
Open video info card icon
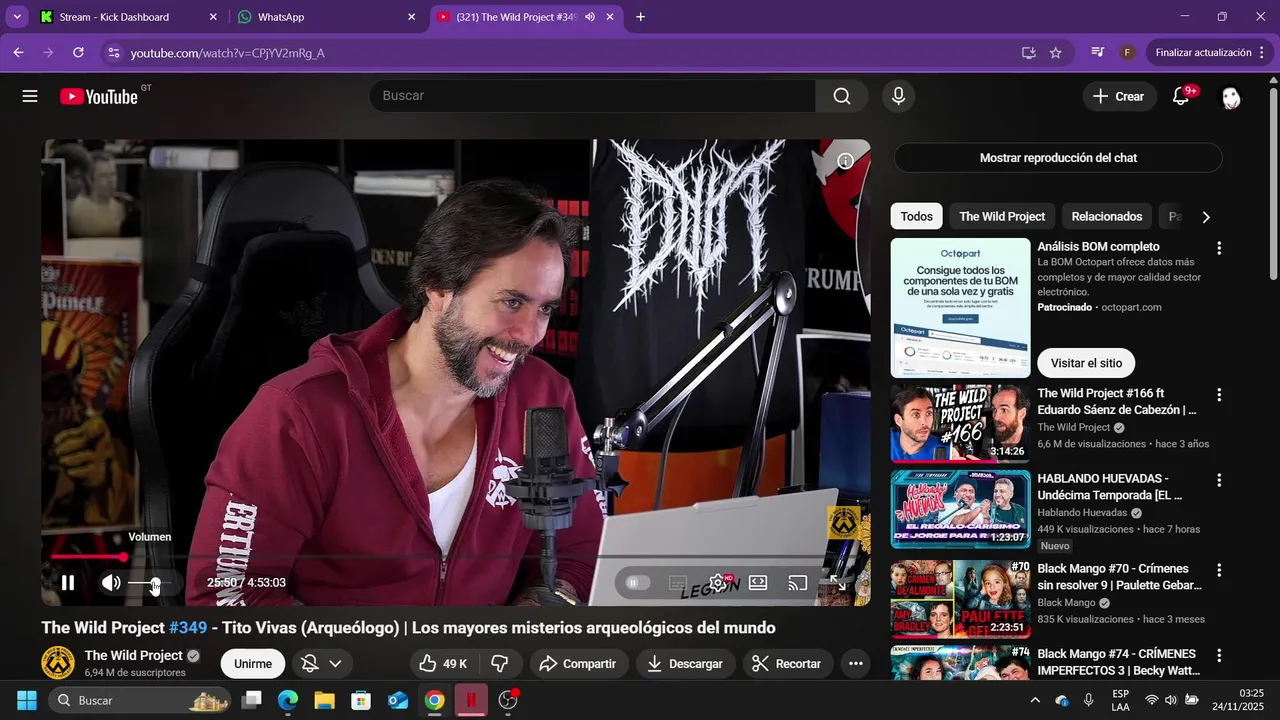click(x=845, y=161)
